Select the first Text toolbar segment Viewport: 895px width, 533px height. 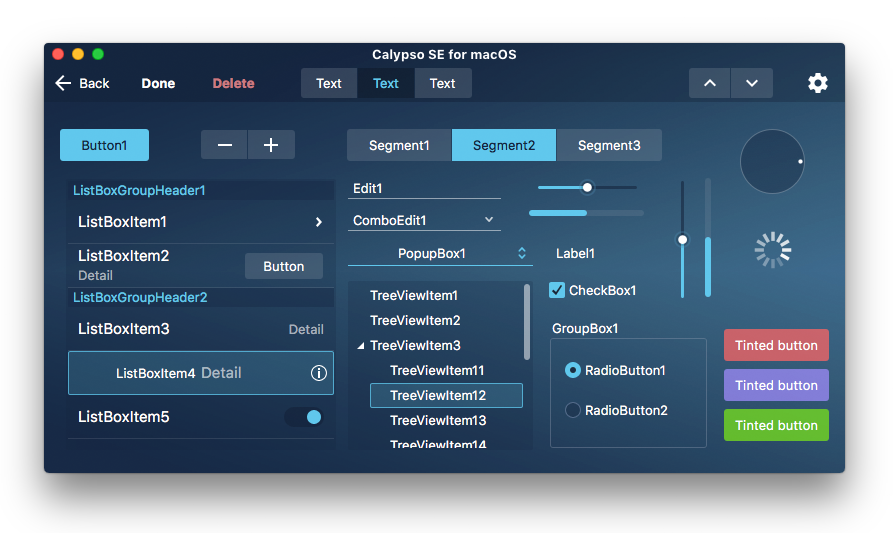(x=329, y=83)
